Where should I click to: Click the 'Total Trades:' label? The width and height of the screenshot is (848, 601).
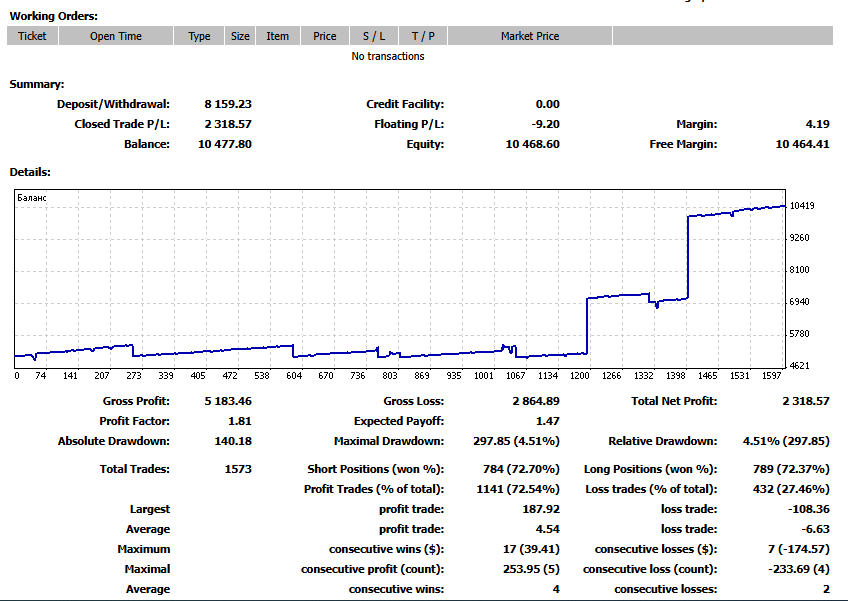(x=135, y=470)
